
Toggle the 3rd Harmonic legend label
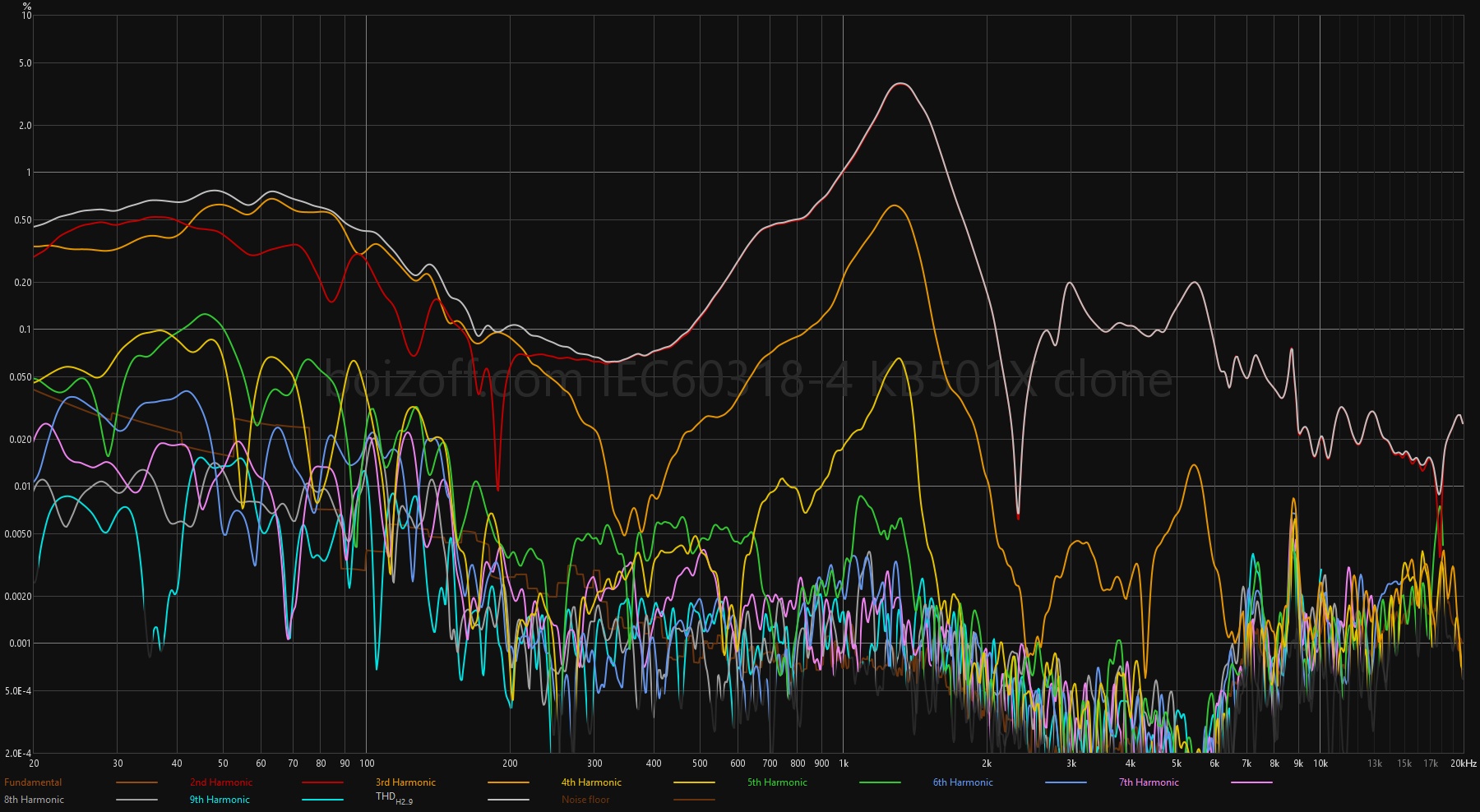coord(405,782)
